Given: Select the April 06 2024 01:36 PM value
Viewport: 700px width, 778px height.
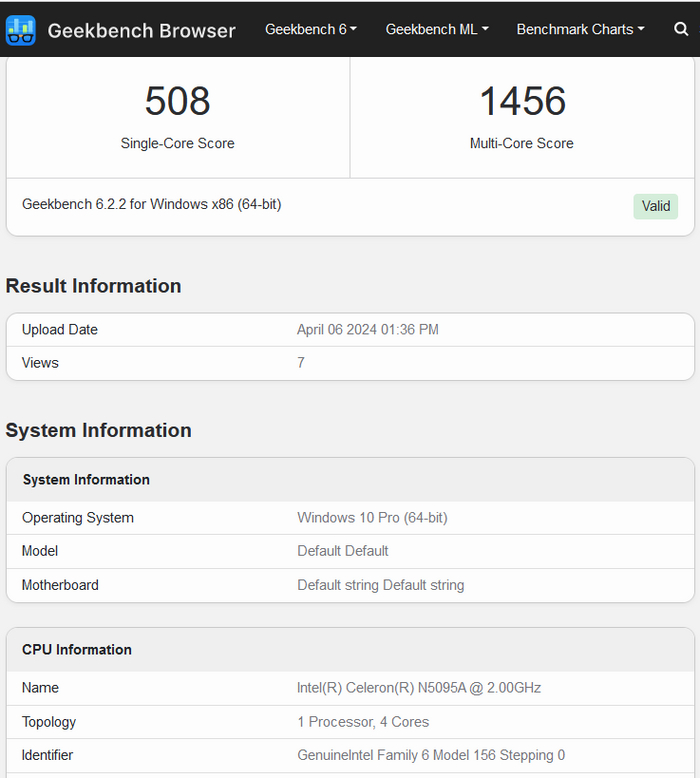Looking at the screenshot, I should 368,329.
